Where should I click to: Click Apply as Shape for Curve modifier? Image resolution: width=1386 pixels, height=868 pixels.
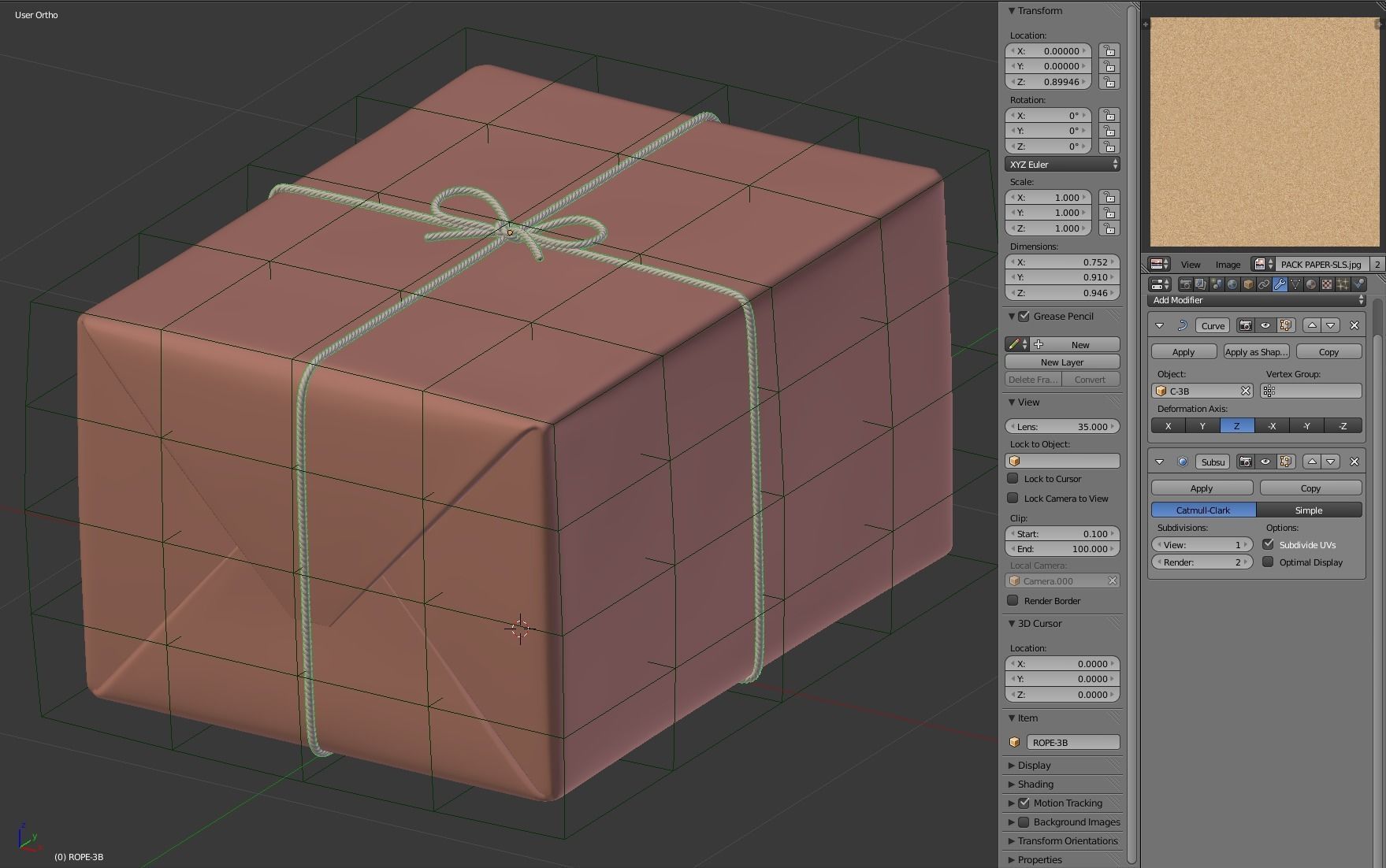(1256, 351)
